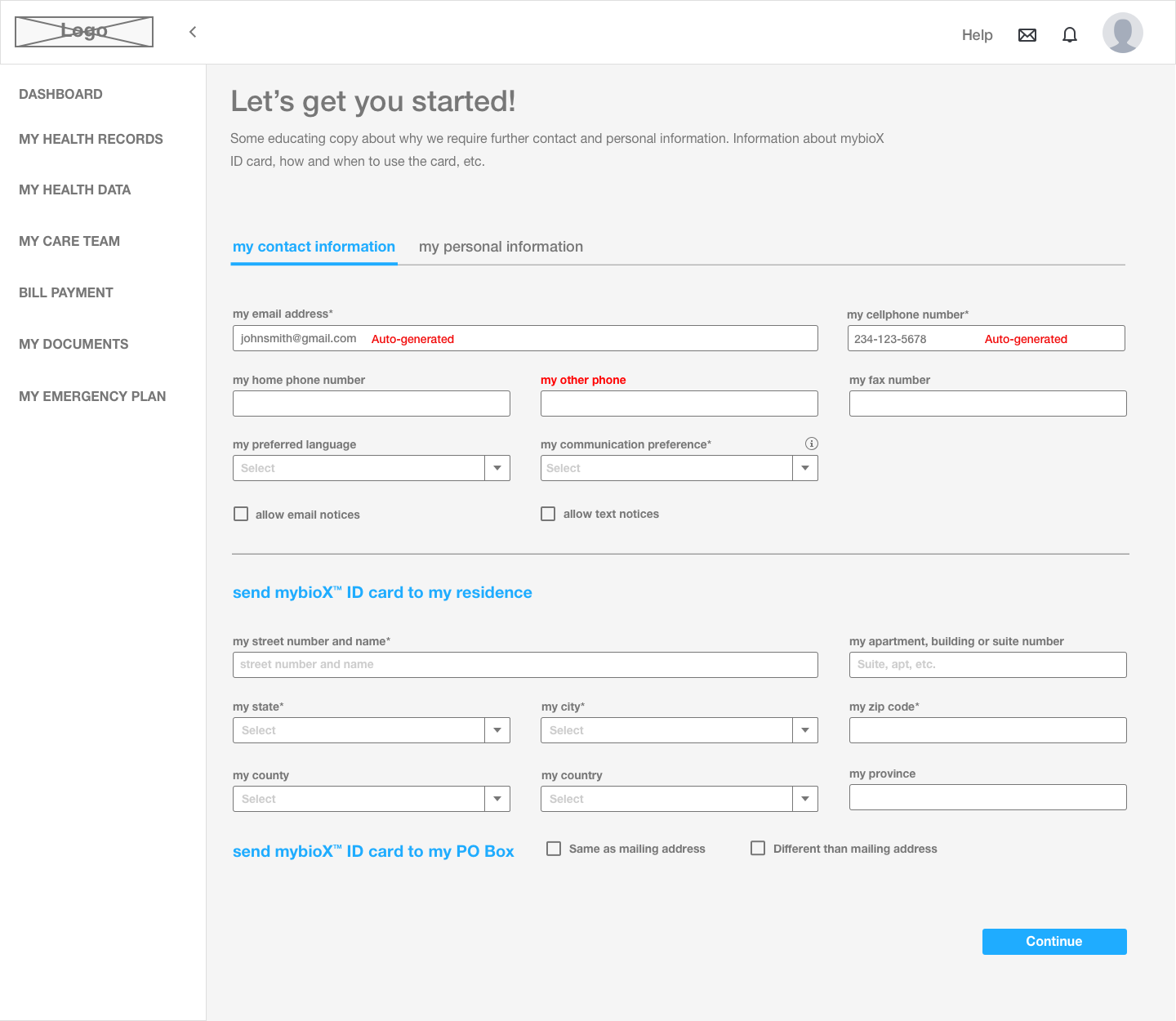The width and height of the screenshot is (1176, 1021).
Task: Switch to my personal information tab
Action: [x=501, y=246]
